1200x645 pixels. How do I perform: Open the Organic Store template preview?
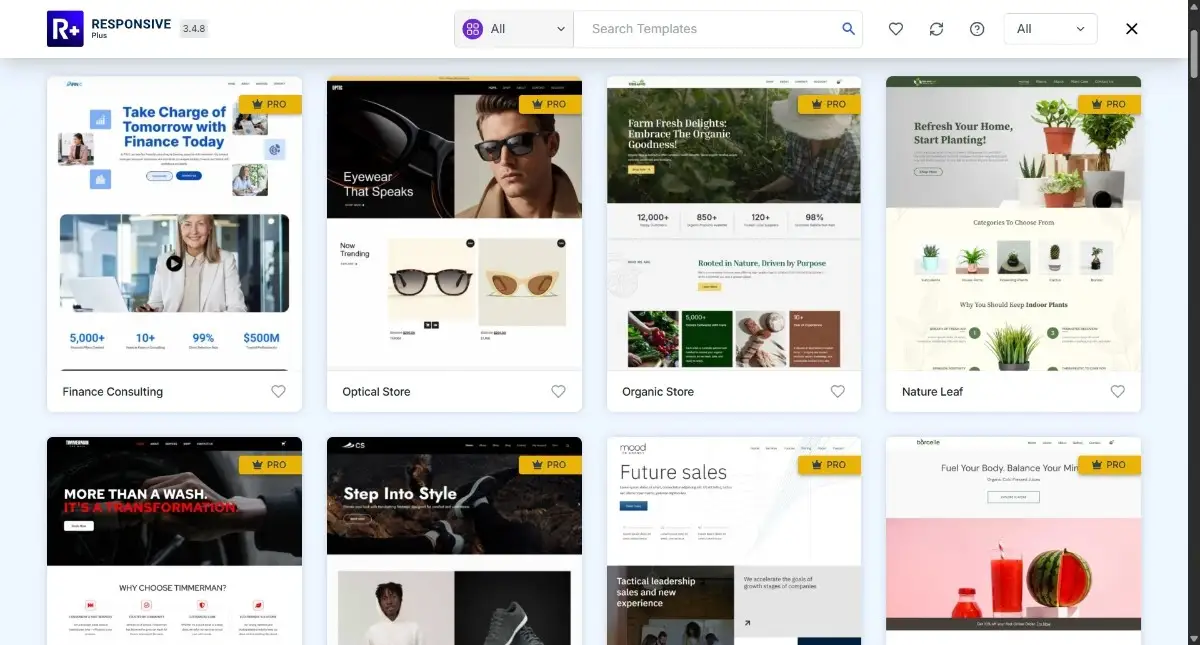click(734, 224)
